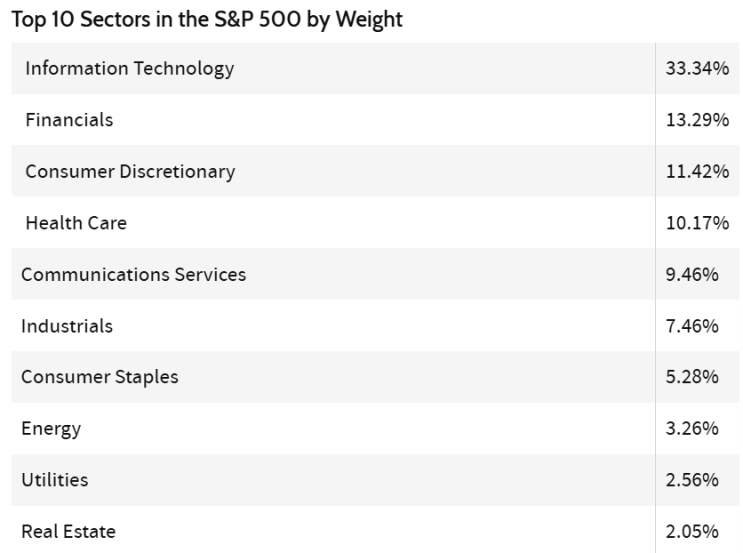The image size is (743, 553).
Task: Select the Consumer Discretionary row label
Action: [130, 172]
